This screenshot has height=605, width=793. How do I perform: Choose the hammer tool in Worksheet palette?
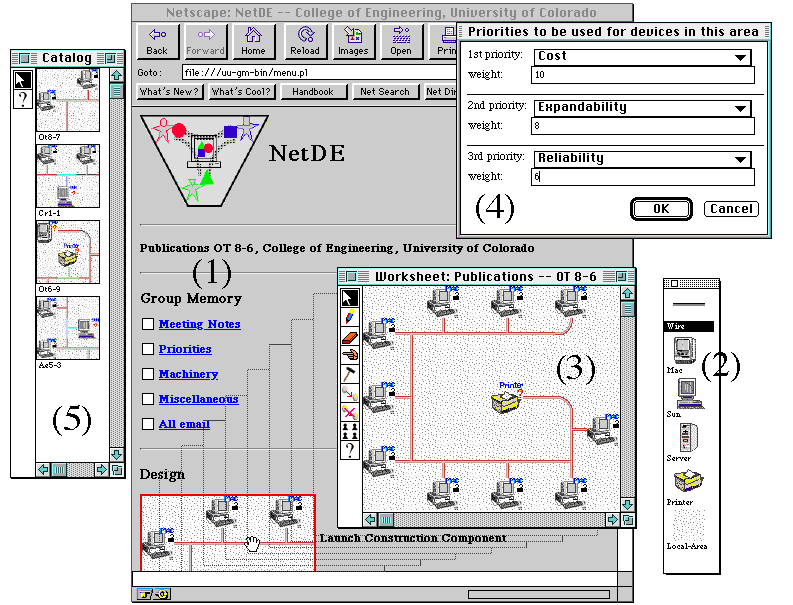(349, 374)
